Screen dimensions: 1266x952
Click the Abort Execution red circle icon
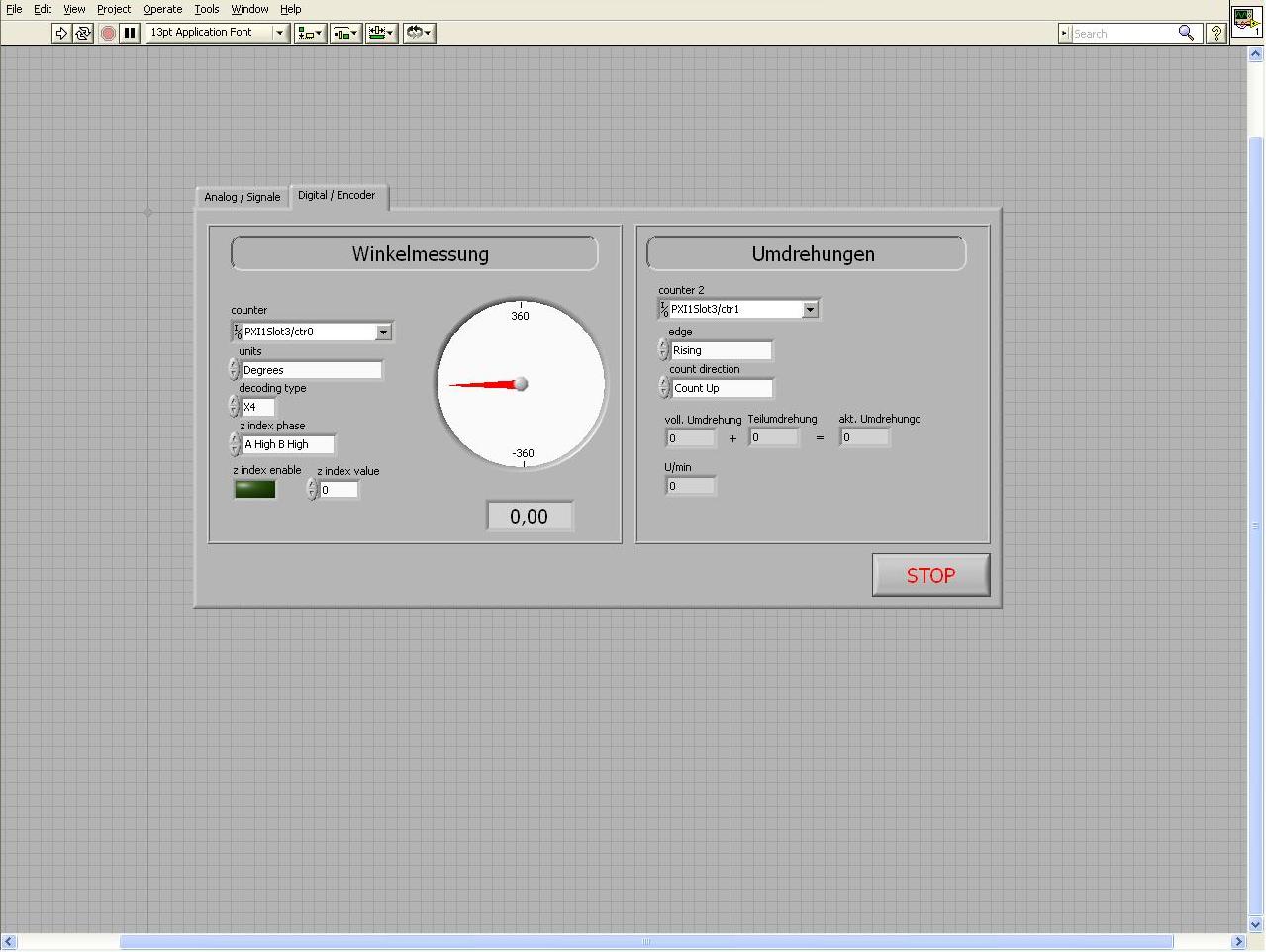click(108, 33)
